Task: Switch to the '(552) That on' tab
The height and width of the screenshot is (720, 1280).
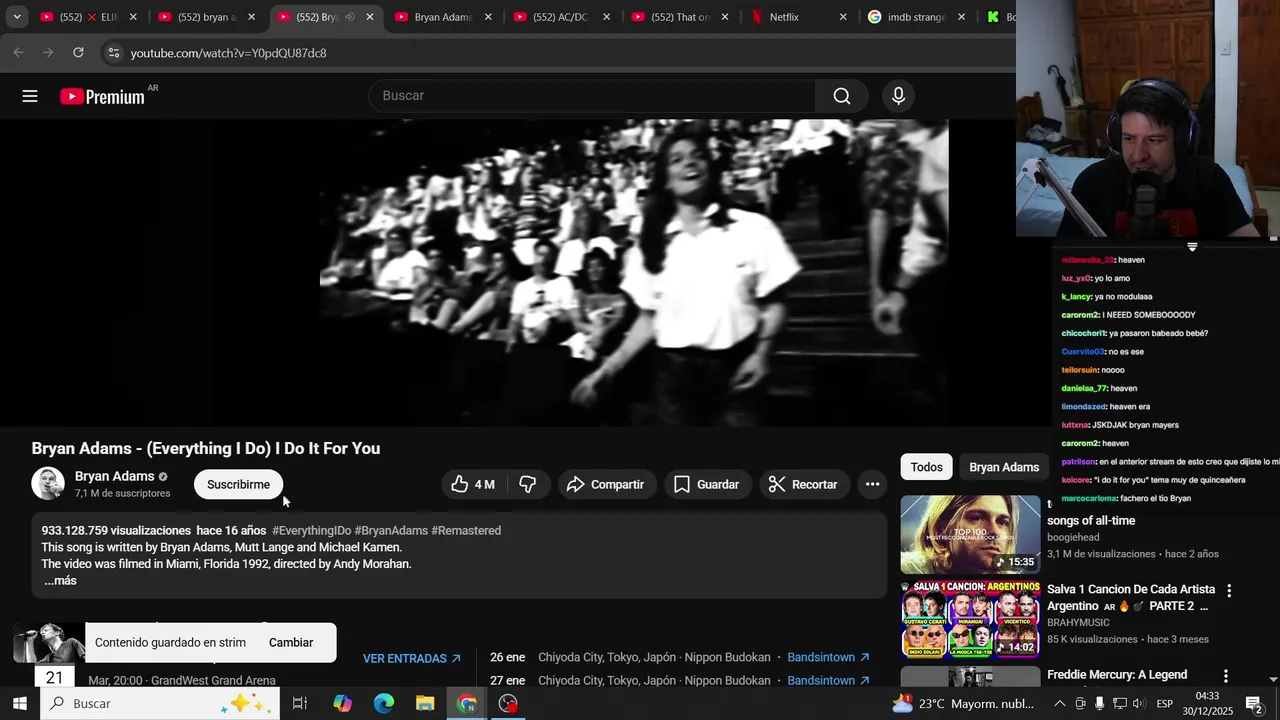Action: click(x=678, y=17)
